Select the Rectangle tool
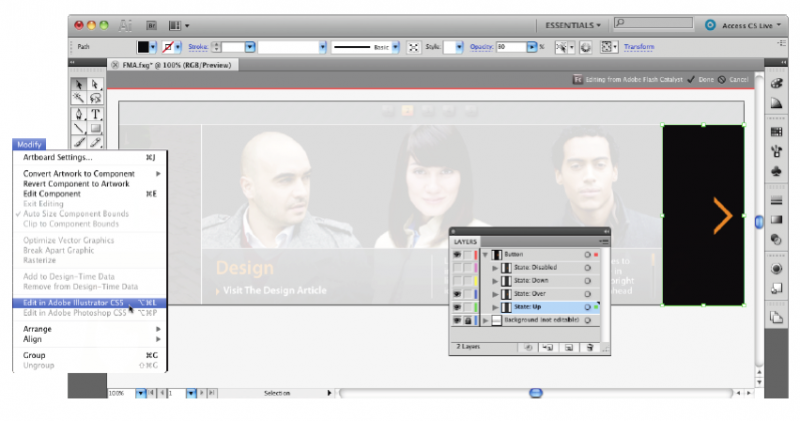The height and width of the screenshot is (421, 800). coord(95,128)
